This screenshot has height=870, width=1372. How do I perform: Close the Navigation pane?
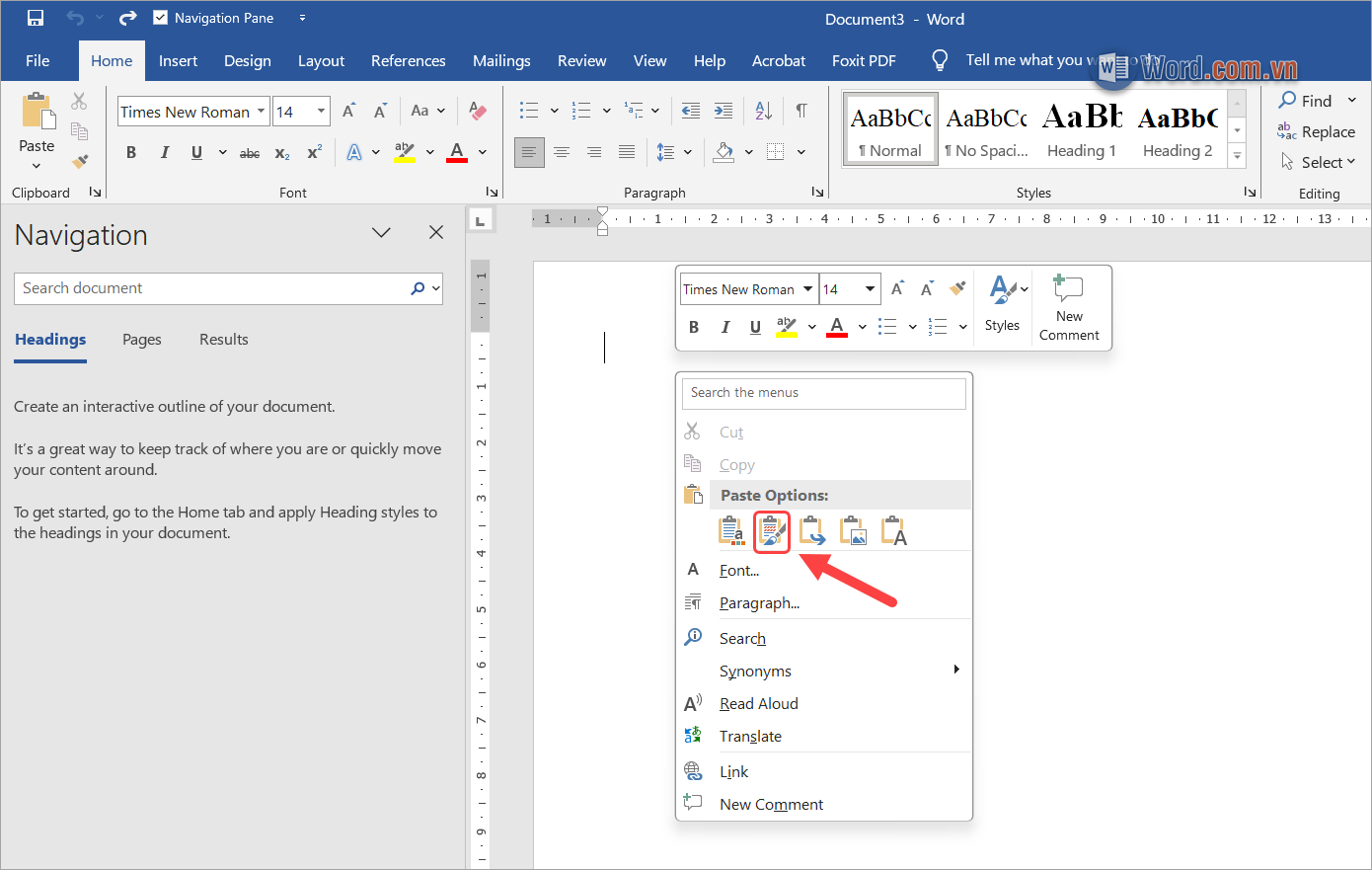[436, 232]
